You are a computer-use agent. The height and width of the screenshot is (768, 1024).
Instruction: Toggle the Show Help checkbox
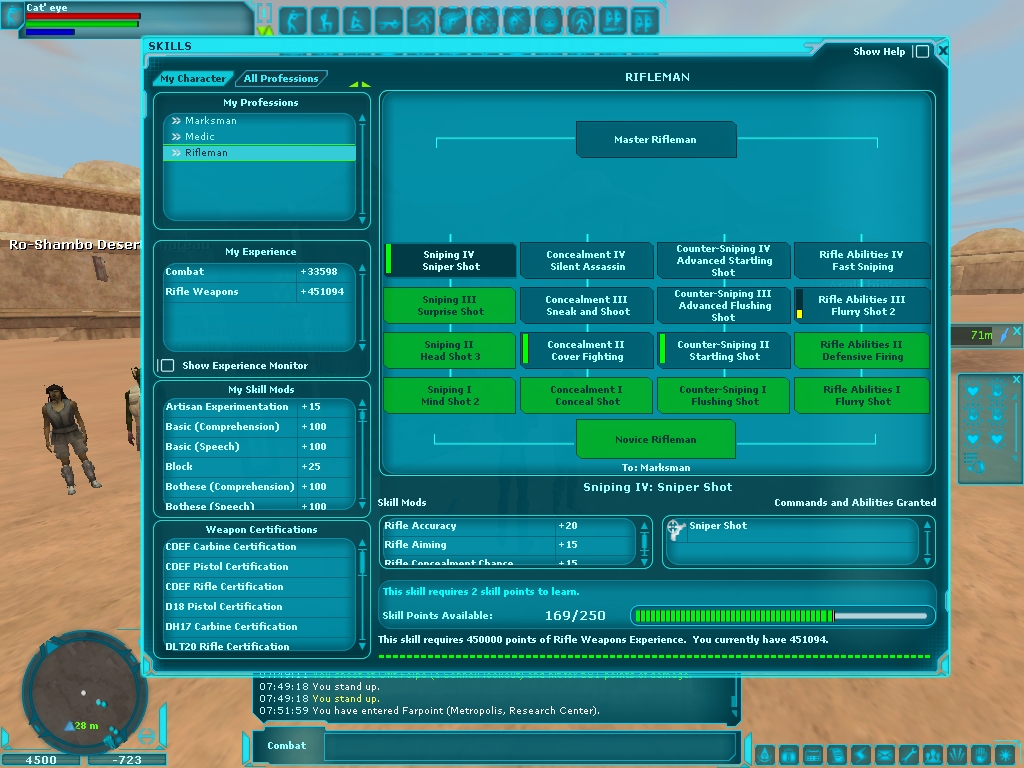pos(921,52)
